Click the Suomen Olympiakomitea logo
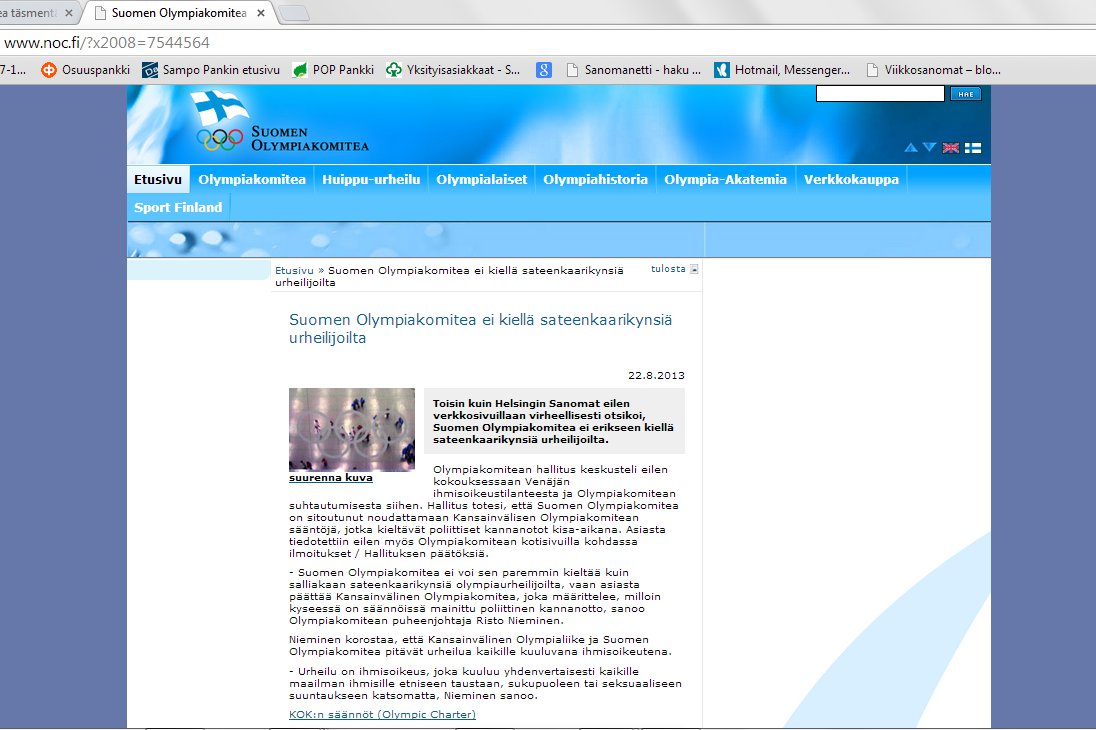This screenshot has width=1096, height=730. (282, 123)
